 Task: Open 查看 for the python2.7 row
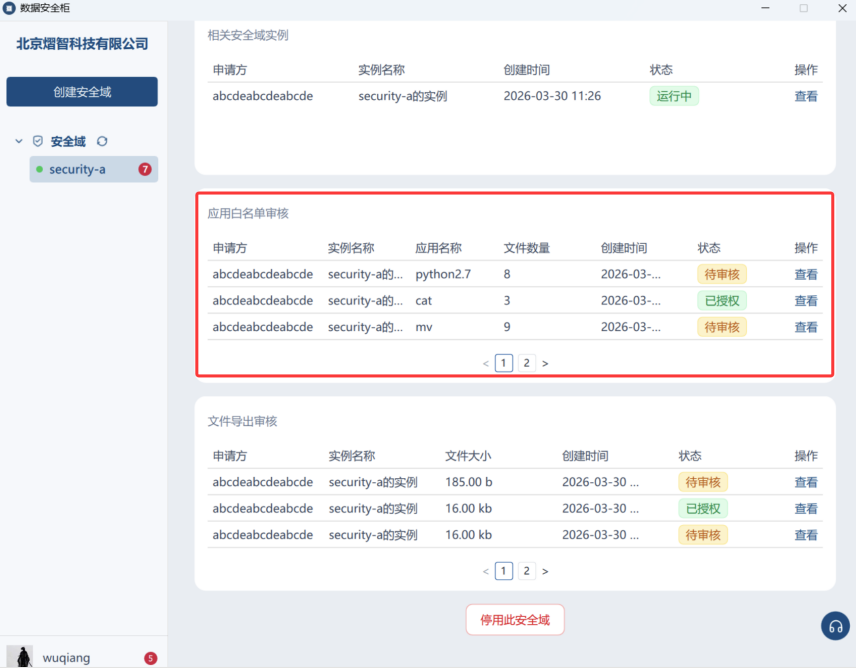coord(806,274)
